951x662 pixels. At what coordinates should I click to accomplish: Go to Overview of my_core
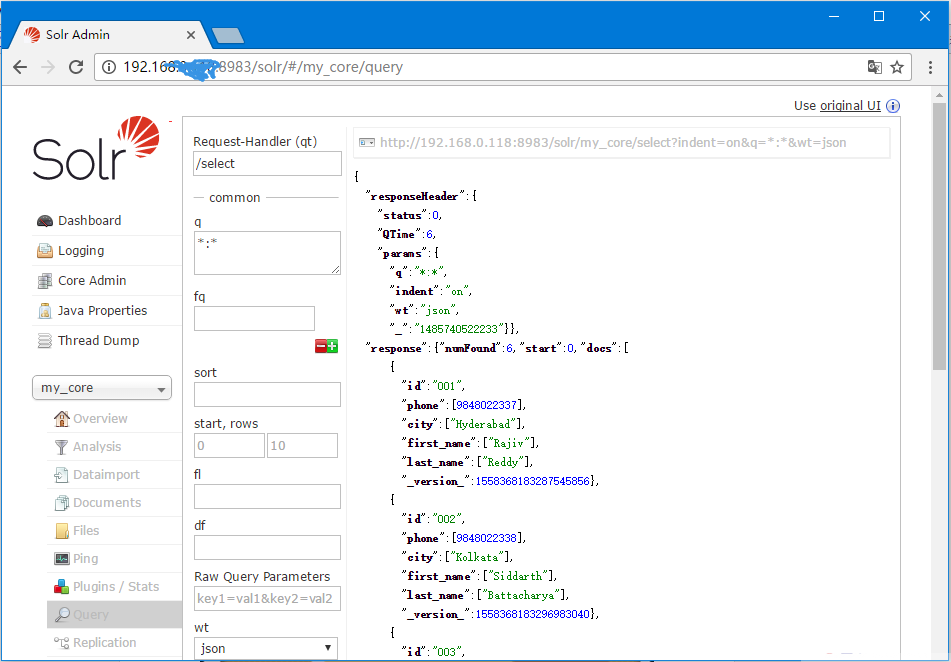coord(100,419)
